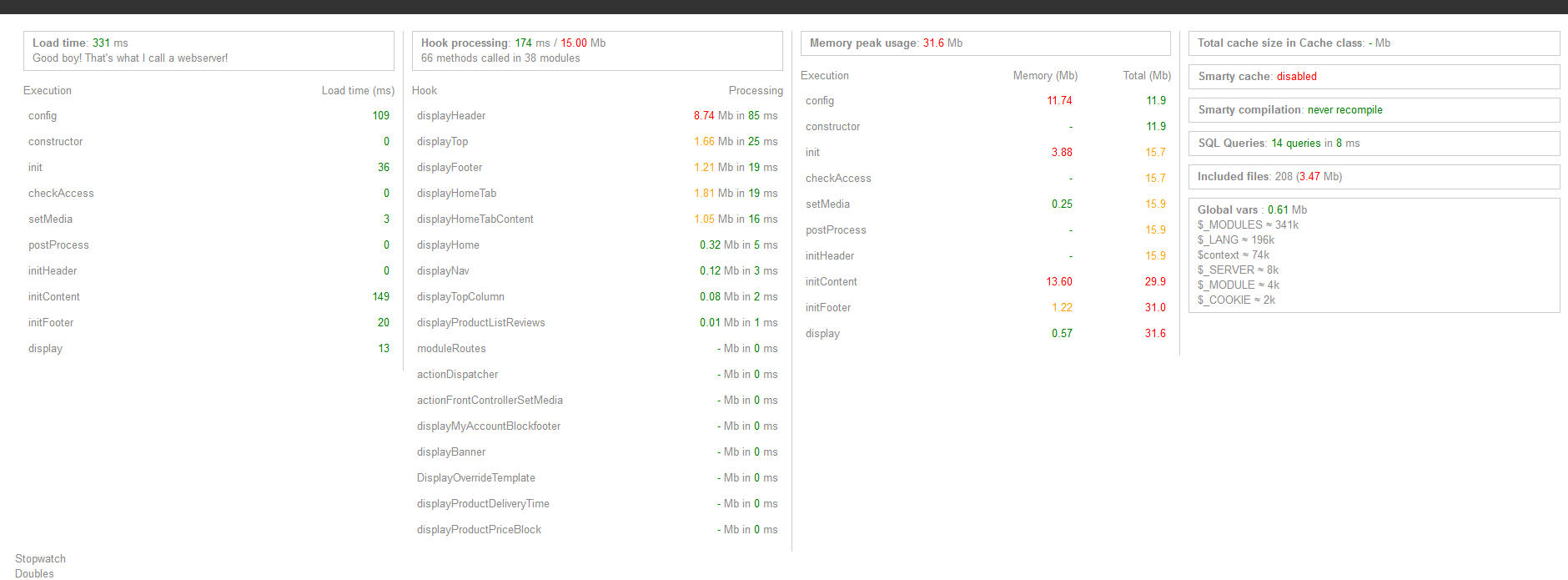Image resolution: width=1568 pixels, height=580 pixels.
Task: Click the Stopwatch link
Action: [x=40, y=559]
